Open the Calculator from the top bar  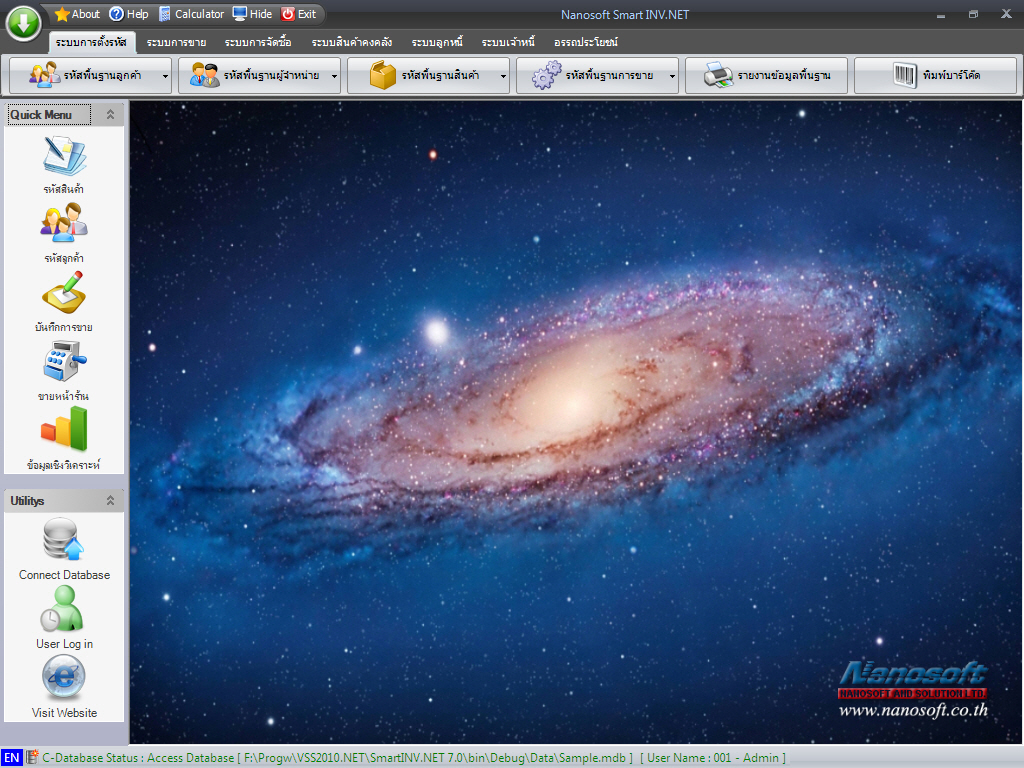191,14
